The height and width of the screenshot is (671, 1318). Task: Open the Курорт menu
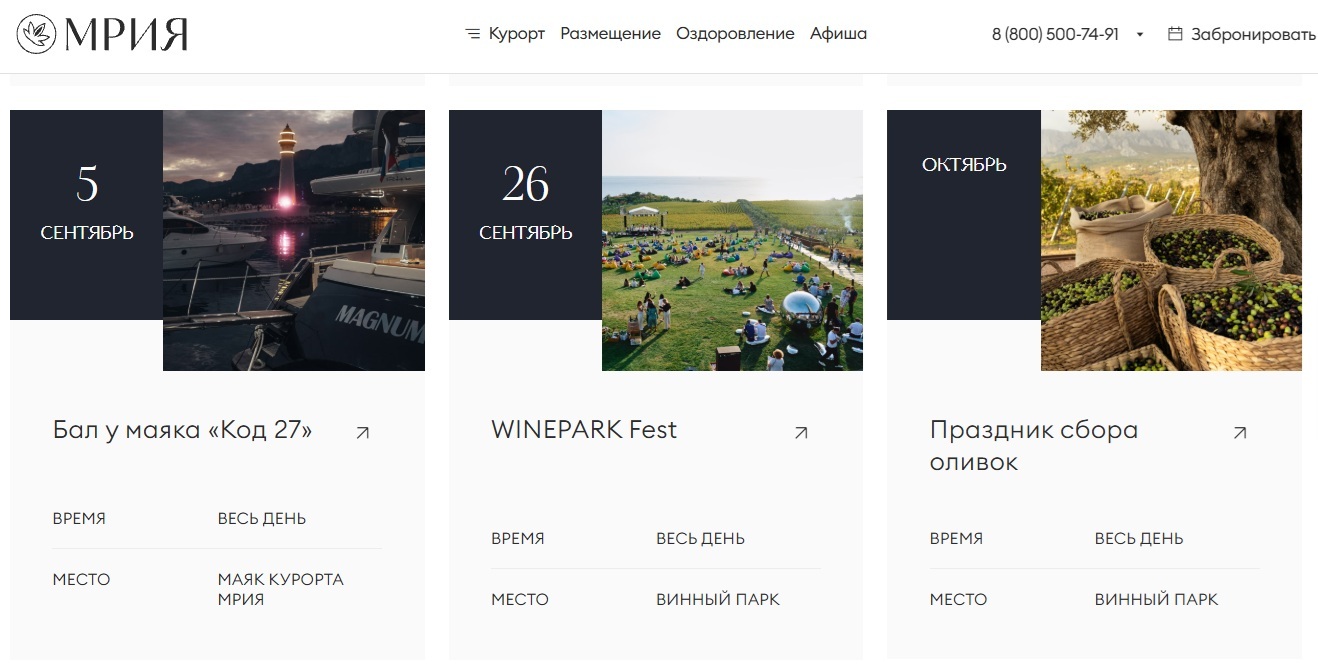517,34
